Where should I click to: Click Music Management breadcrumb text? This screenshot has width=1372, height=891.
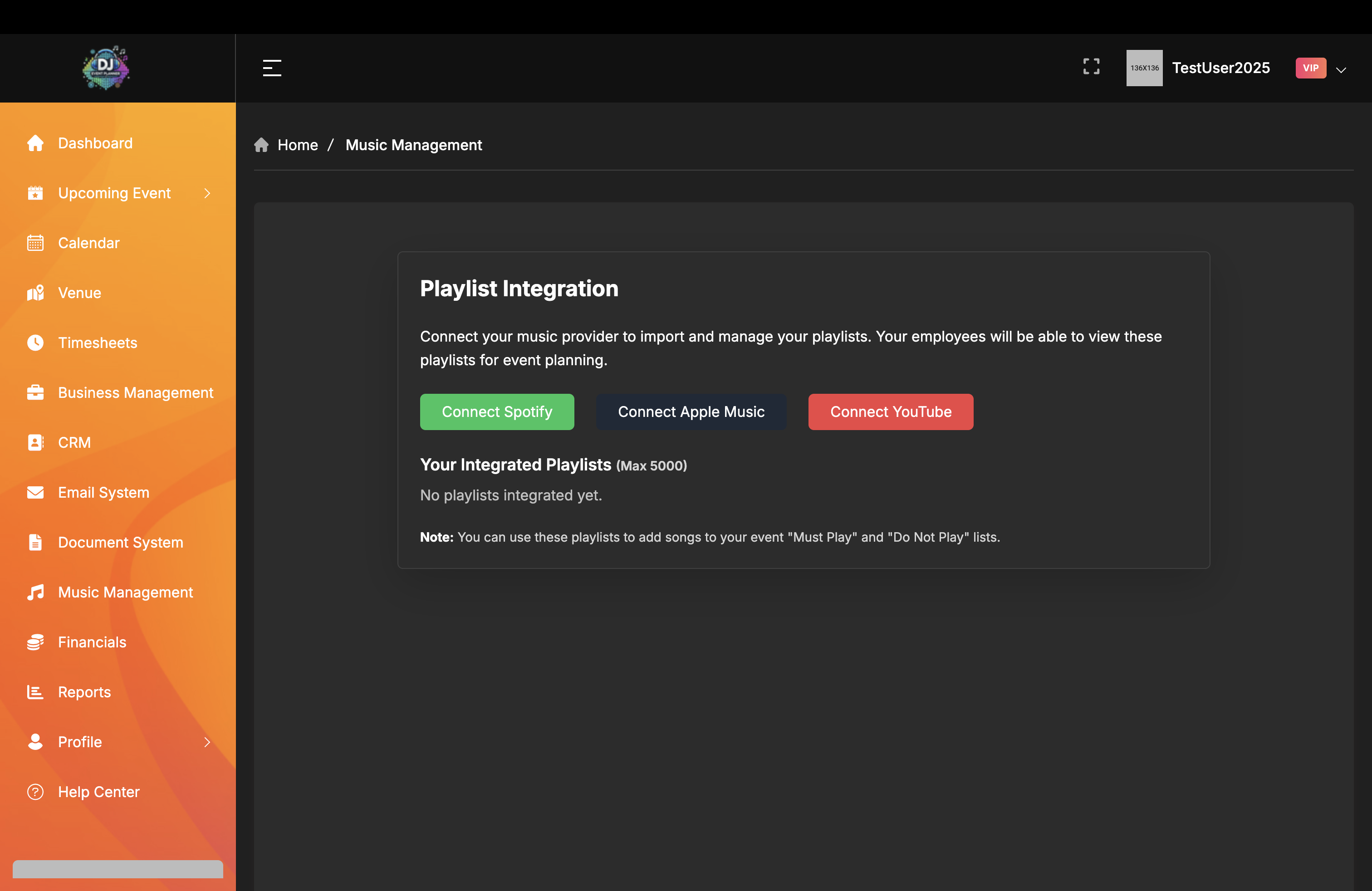[x=413, y=145]
